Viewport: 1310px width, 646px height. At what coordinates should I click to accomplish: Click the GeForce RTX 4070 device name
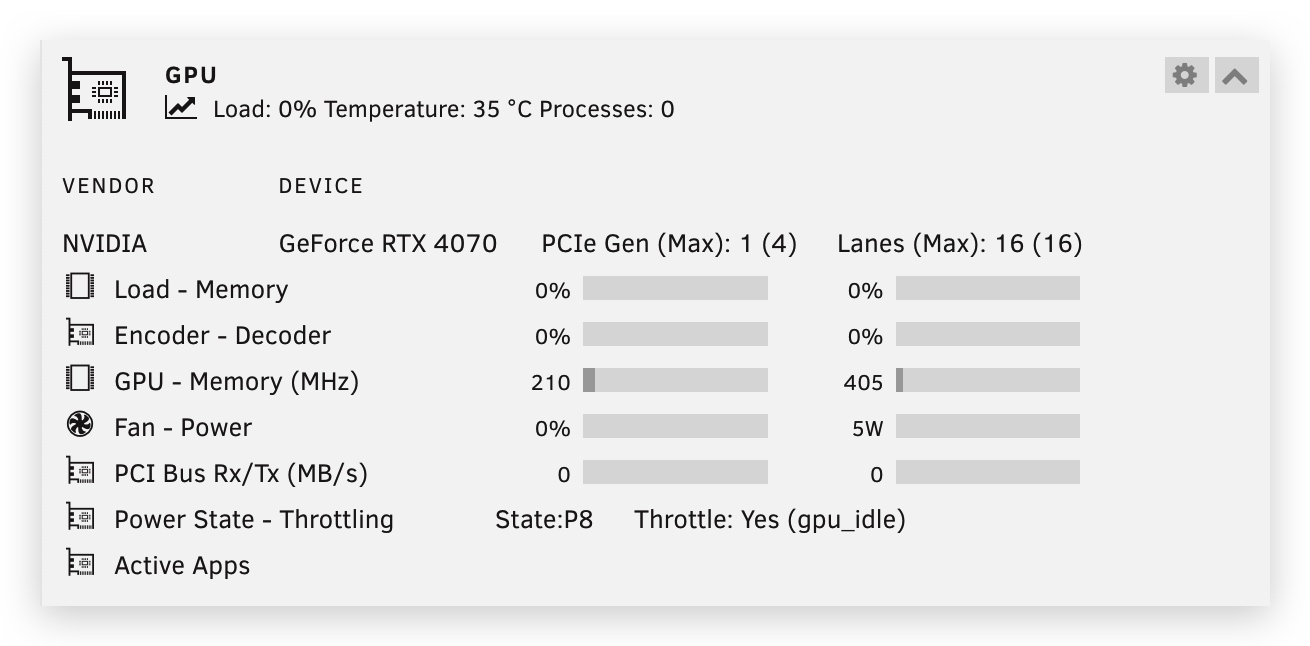(387, 244)
